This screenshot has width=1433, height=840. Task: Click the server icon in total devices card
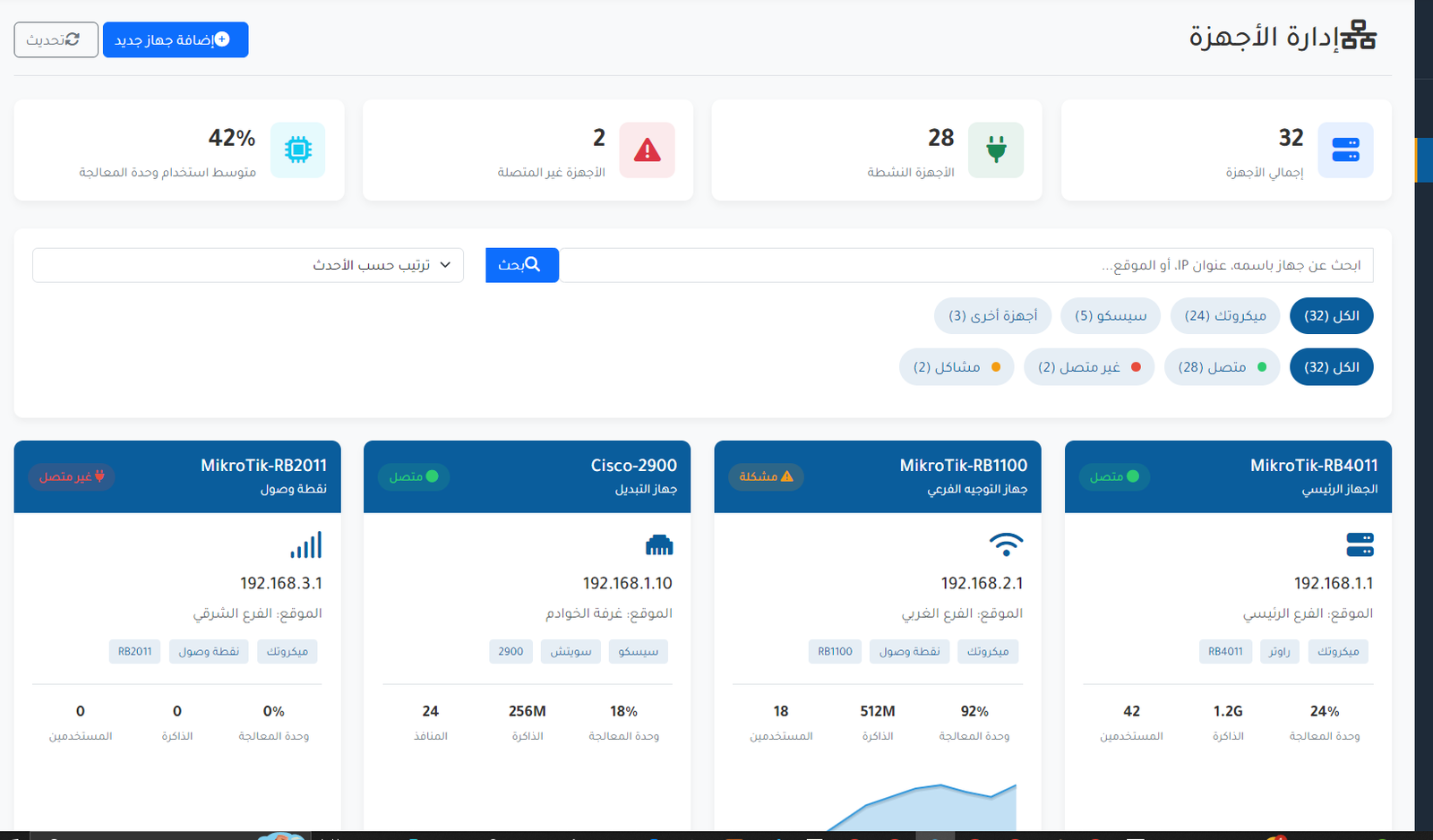click(1345, 150)
